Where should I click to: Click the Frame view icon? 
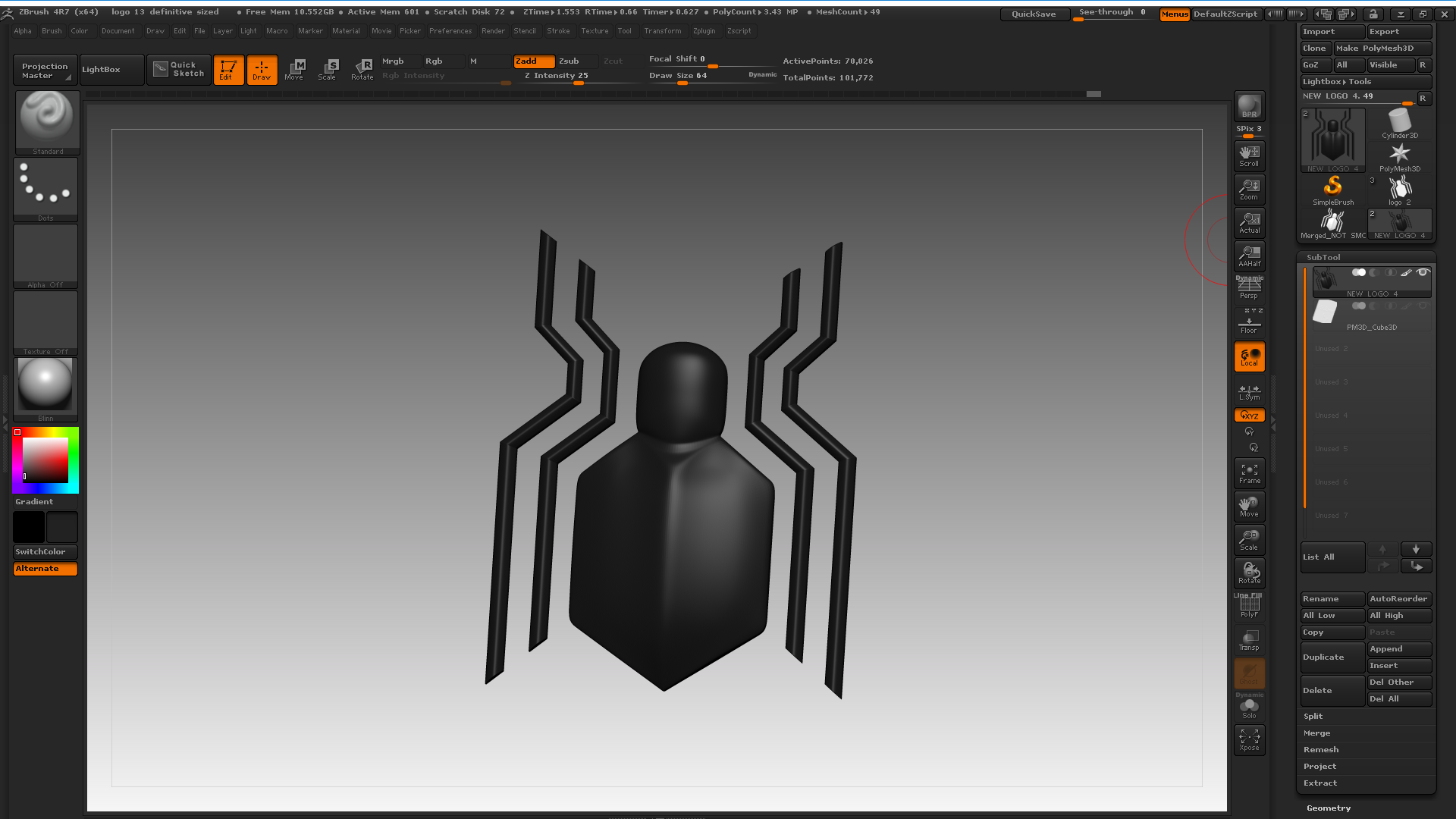pyautogui.click(x=1249, y=473)
